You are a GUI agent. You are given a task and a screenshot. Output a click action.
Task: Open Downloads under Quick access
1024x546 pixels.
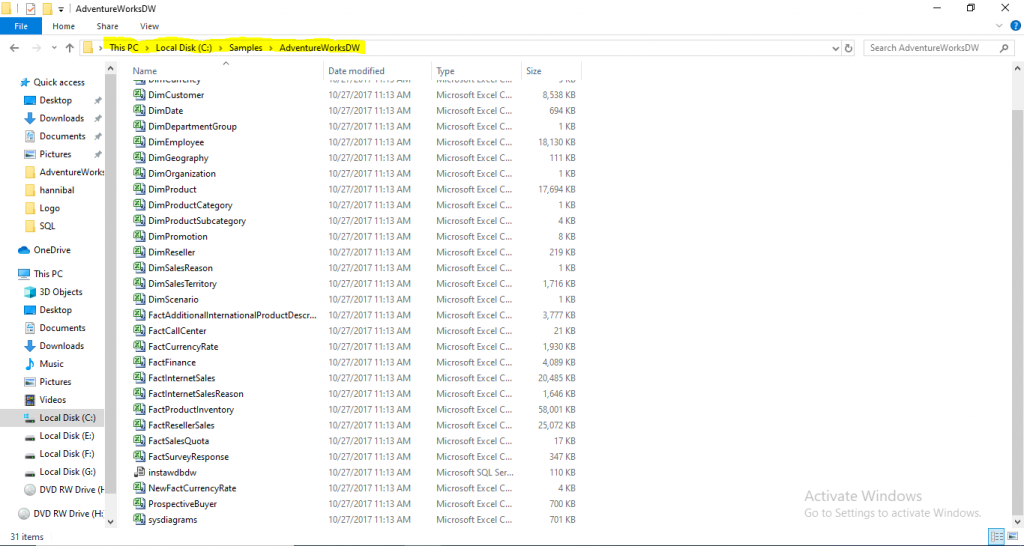(61, 118)
